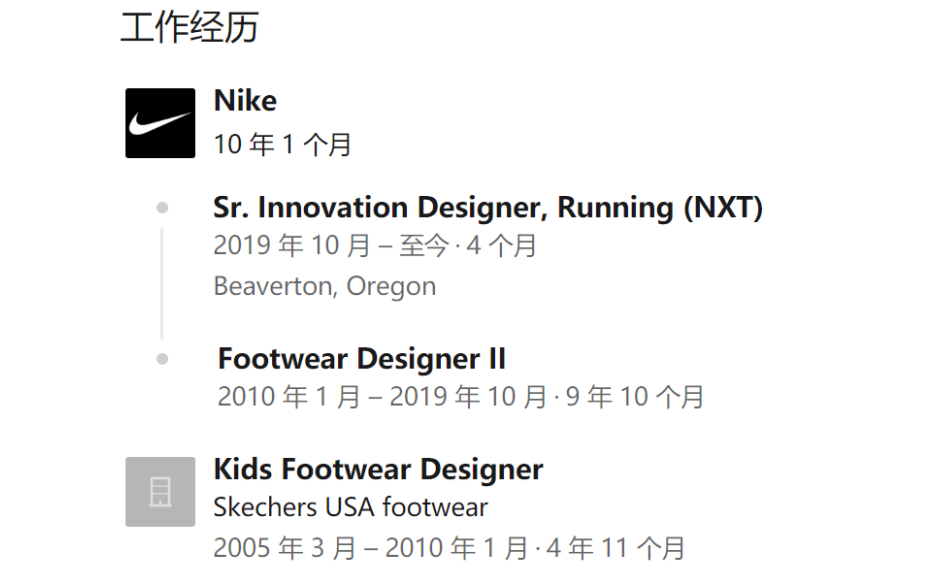Click the Footwear Designer II position title

(361, 358)
